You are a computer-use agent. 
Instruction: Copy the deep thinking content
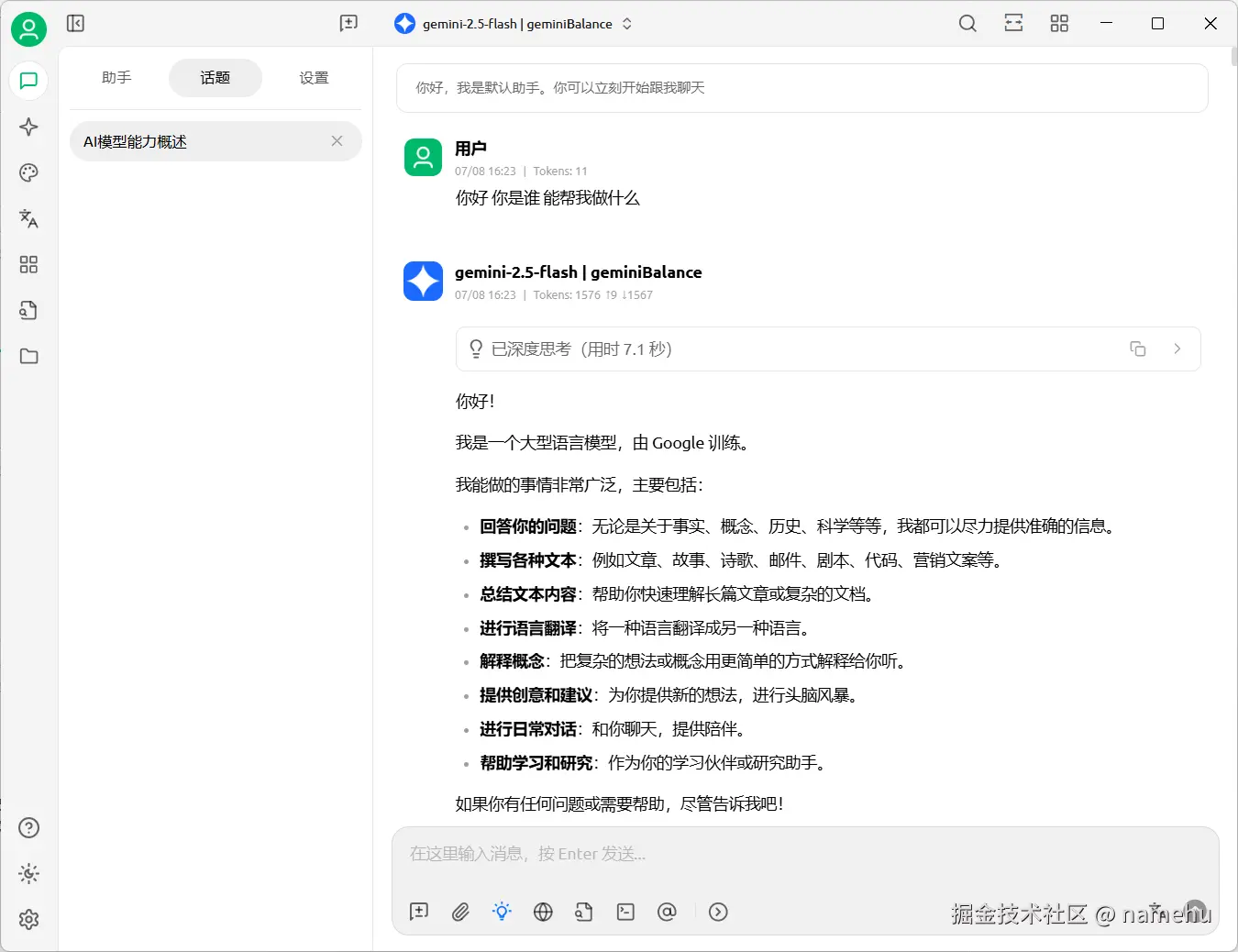(1138, 349)
